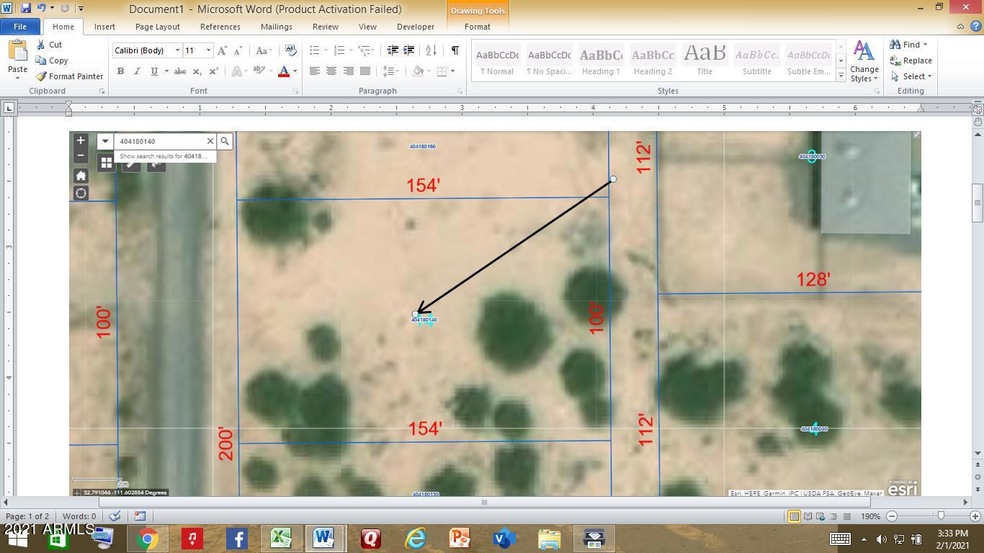Switch to the Drawing Tools Format tab
The height and width of the screenshot is (553, 984).
477,26
